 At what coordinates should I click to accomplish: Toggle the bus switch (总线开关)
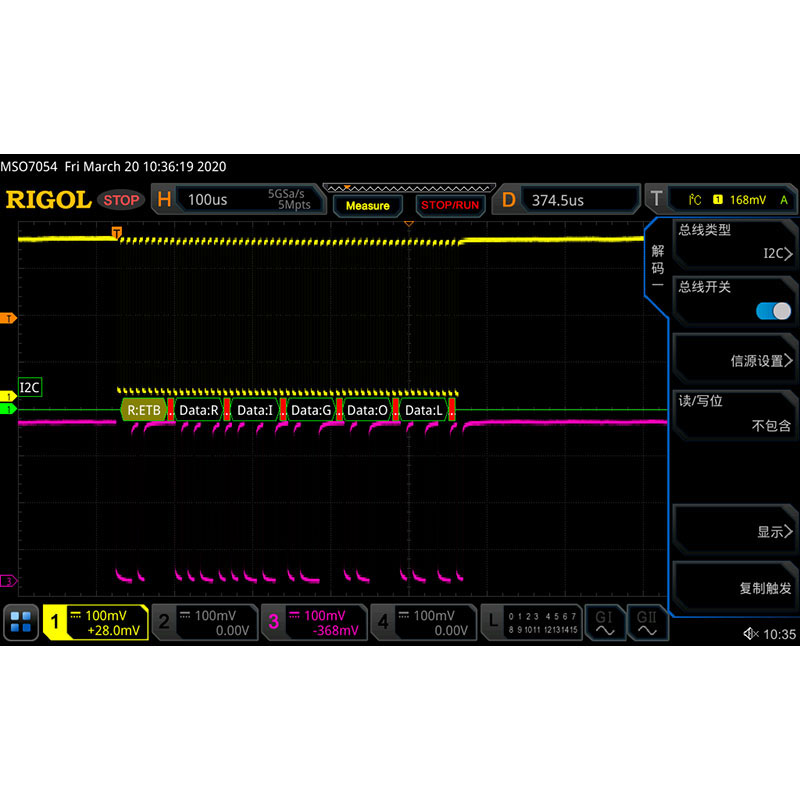[773, 311]
